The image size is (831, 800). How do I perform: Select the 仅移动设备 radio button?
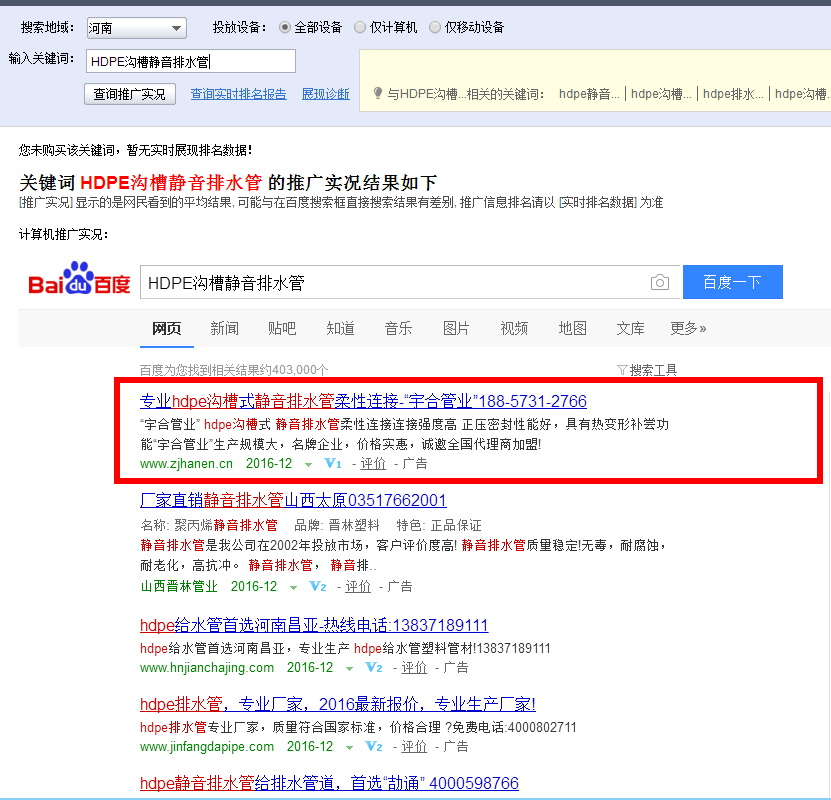[435, 27]
